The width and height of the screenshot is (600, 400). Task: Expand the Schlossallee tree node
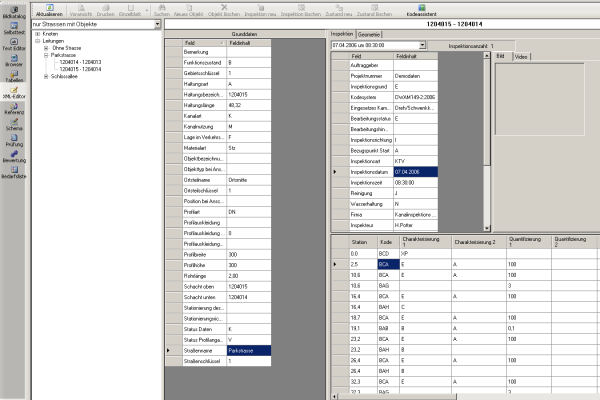pos(44,76)
